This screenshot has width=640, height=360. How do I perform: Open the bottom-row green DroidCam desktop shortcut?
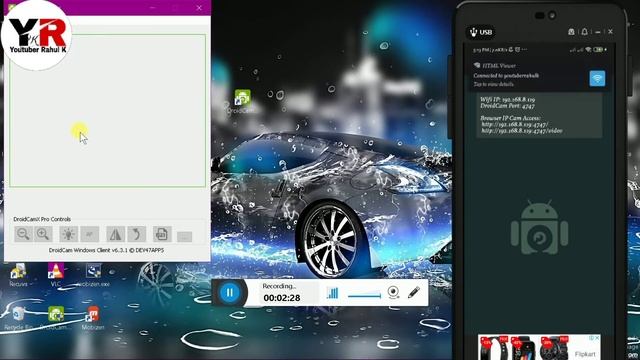56,318
